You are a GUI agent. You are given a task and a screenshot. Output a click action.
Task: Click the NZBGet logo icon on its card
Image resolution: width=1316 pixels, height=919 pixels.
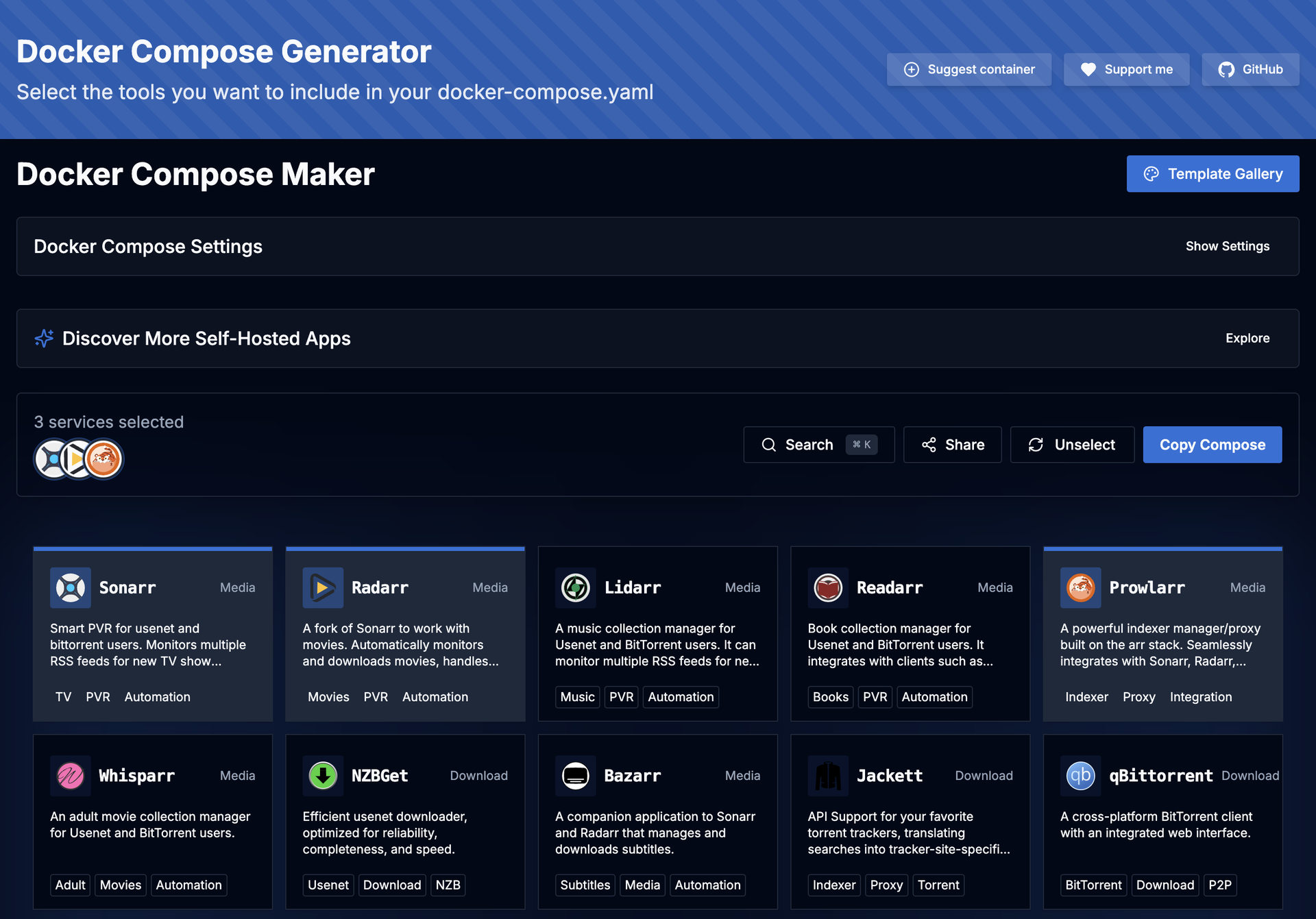point(323,776)
